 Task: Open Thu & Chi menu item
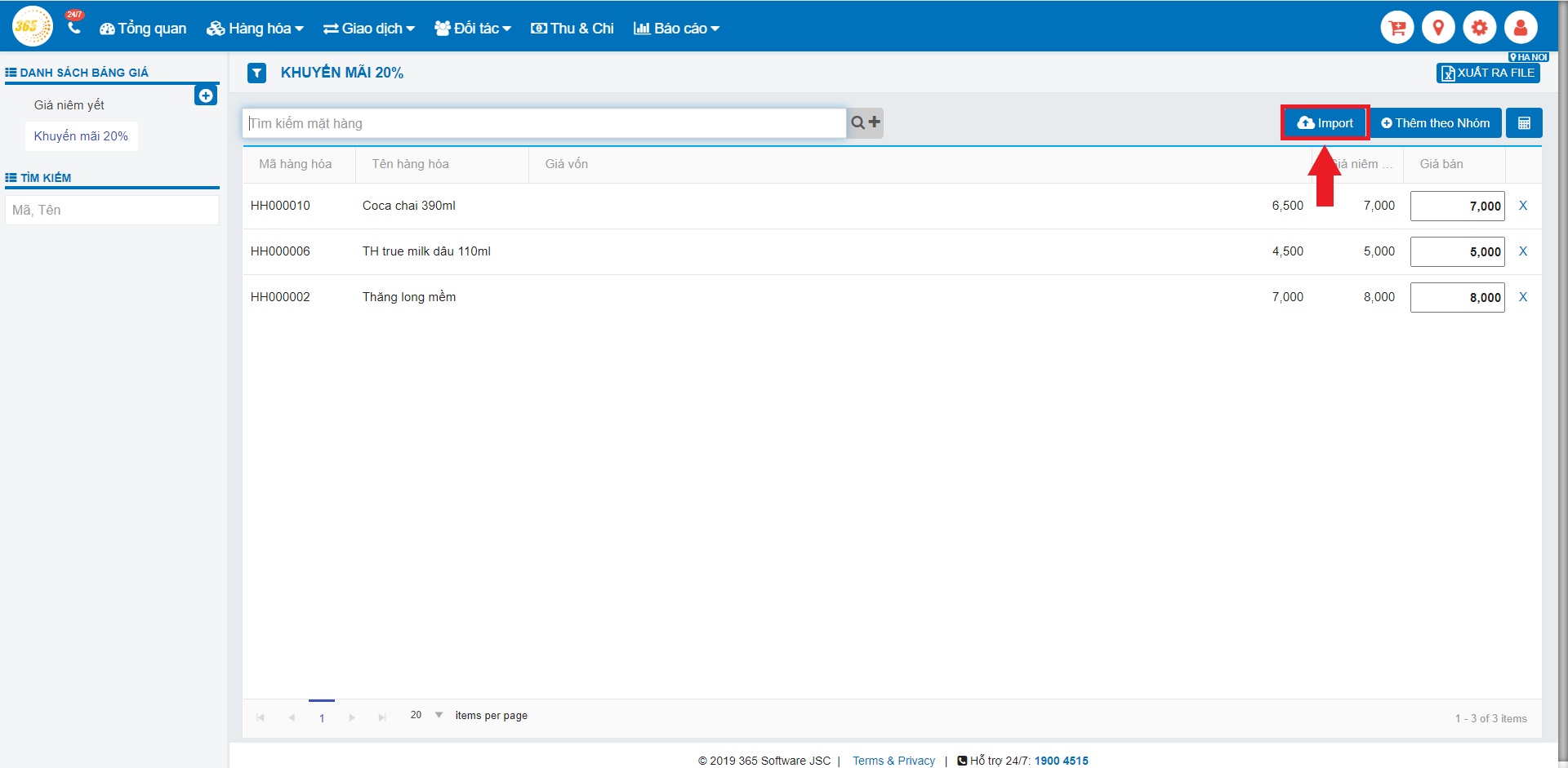[572, 29]
